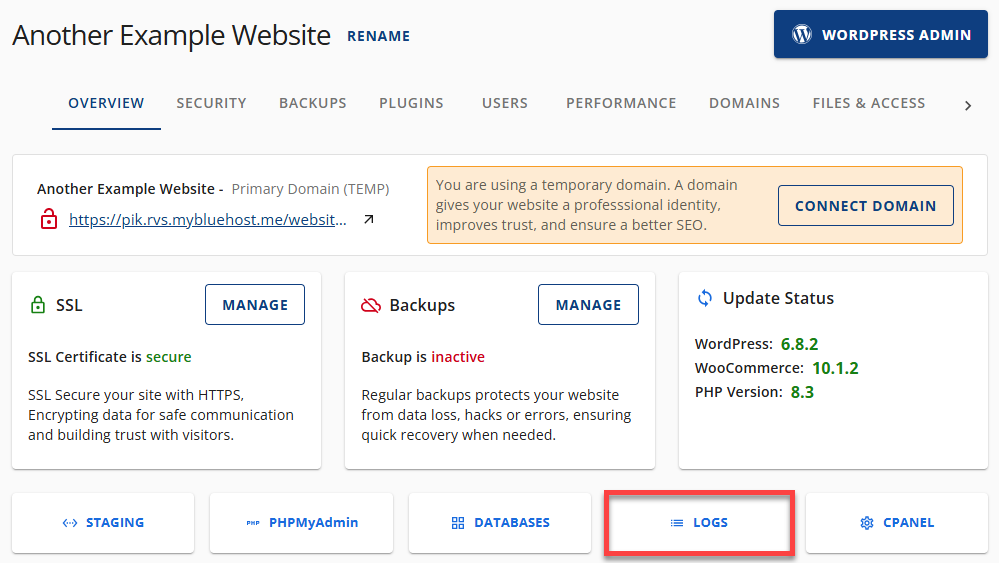Click the Databases grid icon
The height and width of the screenshot is (563, 999).
(x=457, y=523)
